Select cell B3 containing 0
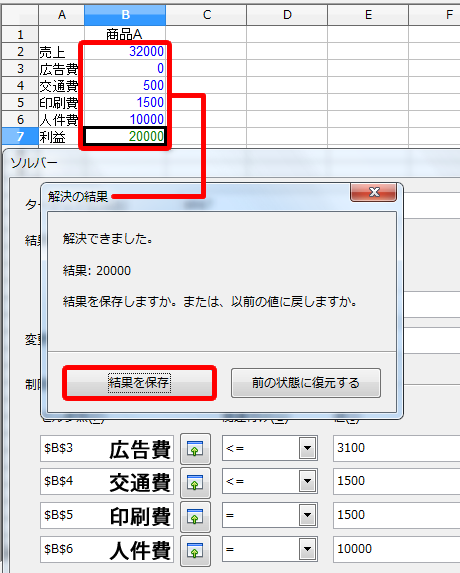Image resolution: width=460 pixels, height=573 pixels. (125, 68)
